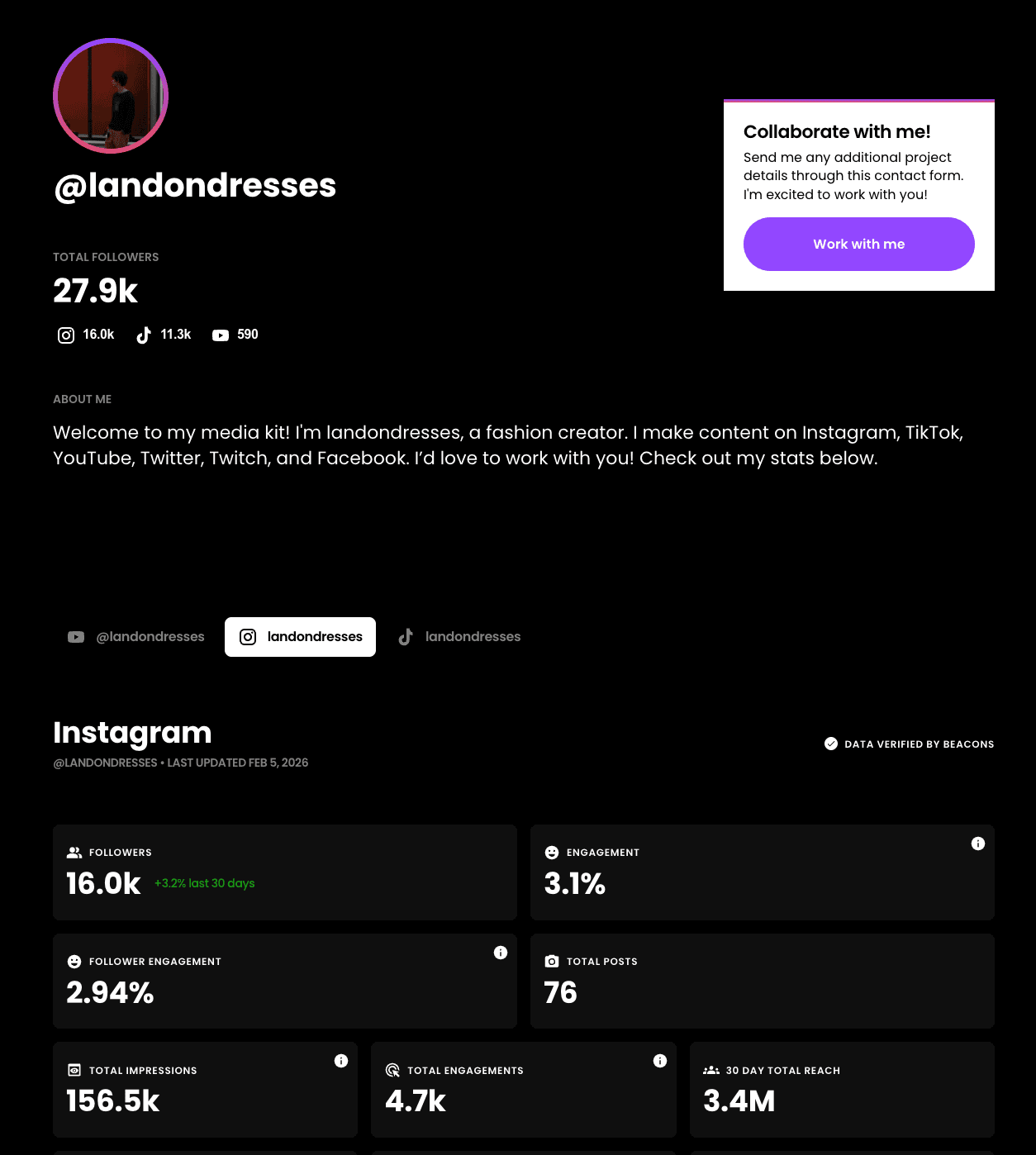Select the Instagram landondresses tab
Image resolution: width=1036 pixels, height=1155 pixels.
tap(301, 637)
